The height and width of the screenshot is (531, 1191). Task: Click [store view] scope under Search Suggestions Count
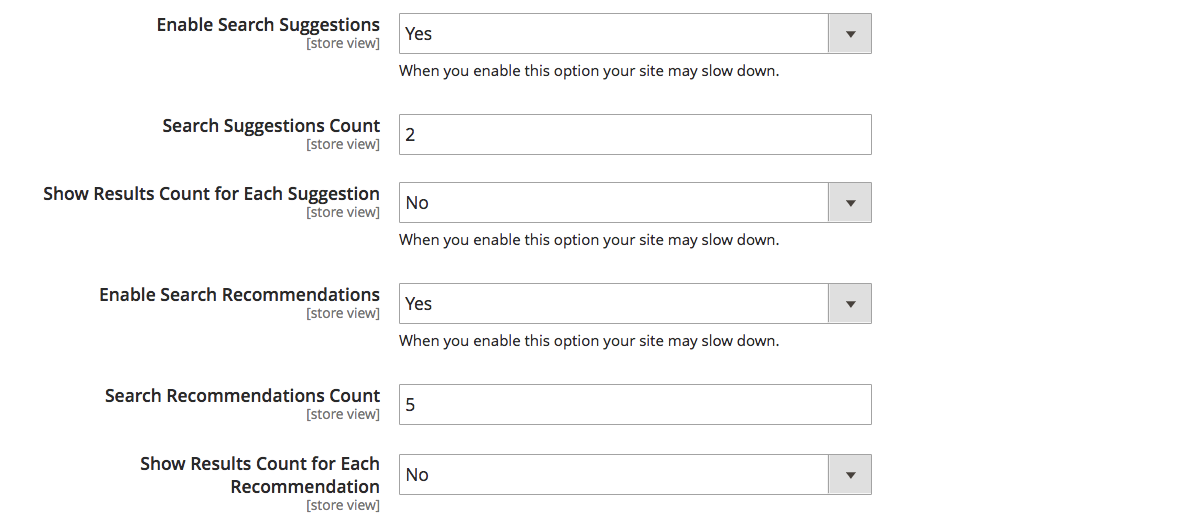(343, 144)
